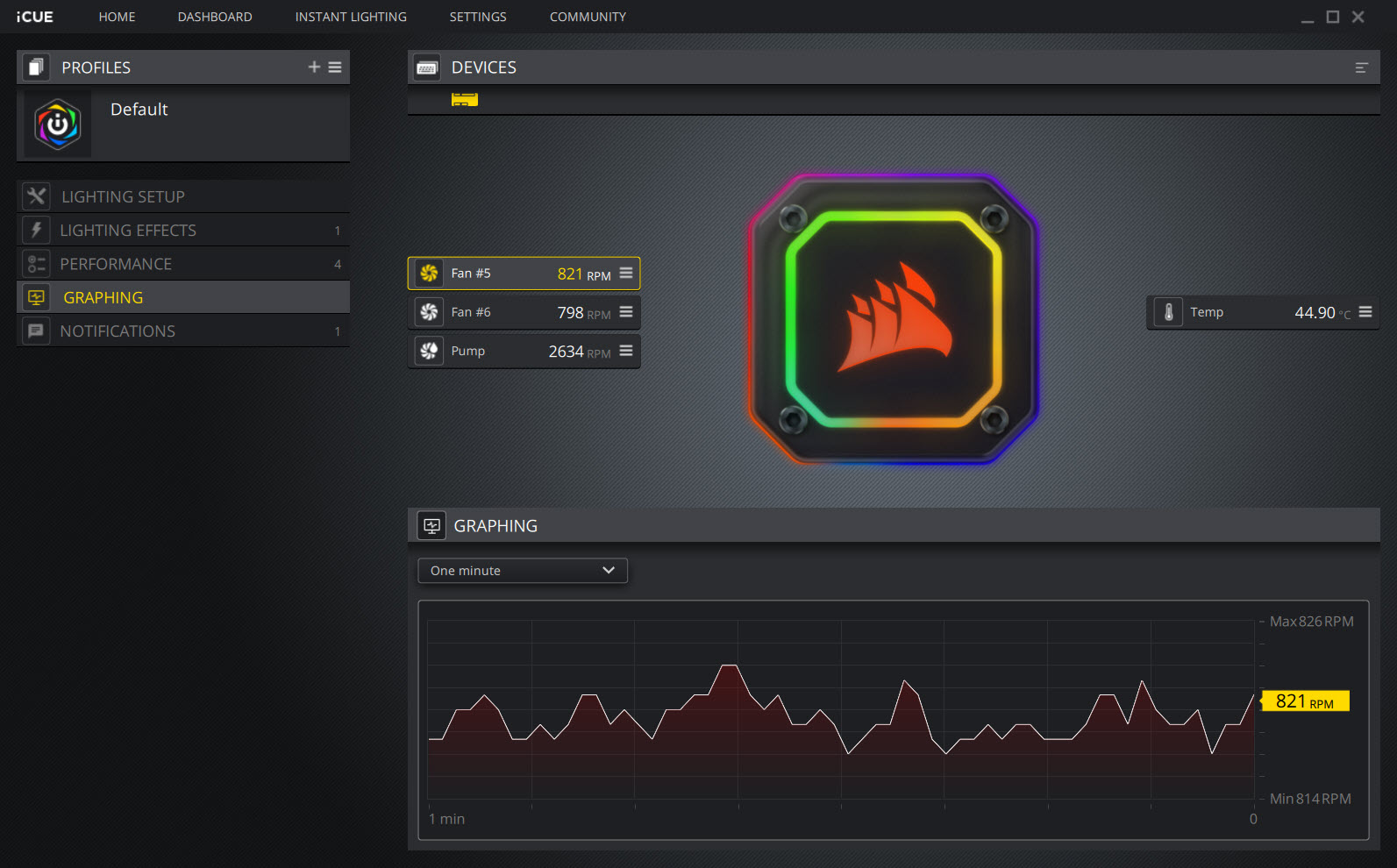1397x868 pixels.
Task: Click the Lighting Effects bolt icon
Action: pyautogui.click(x=36, y=230)
